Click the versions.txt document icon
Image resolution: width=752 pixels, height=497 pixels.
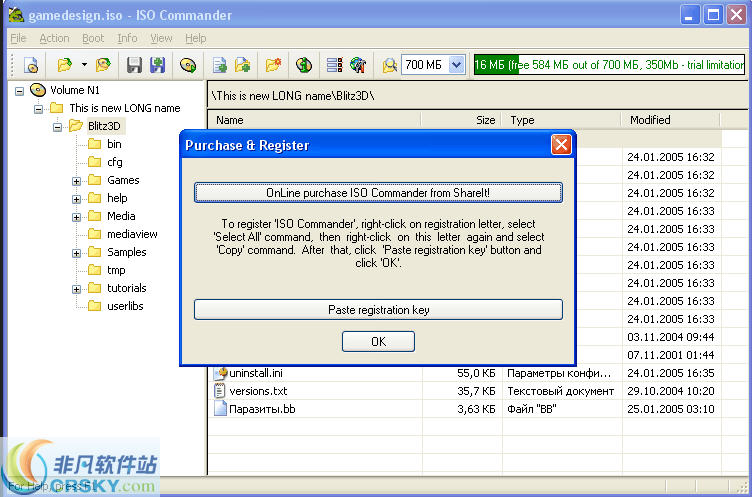220,391
